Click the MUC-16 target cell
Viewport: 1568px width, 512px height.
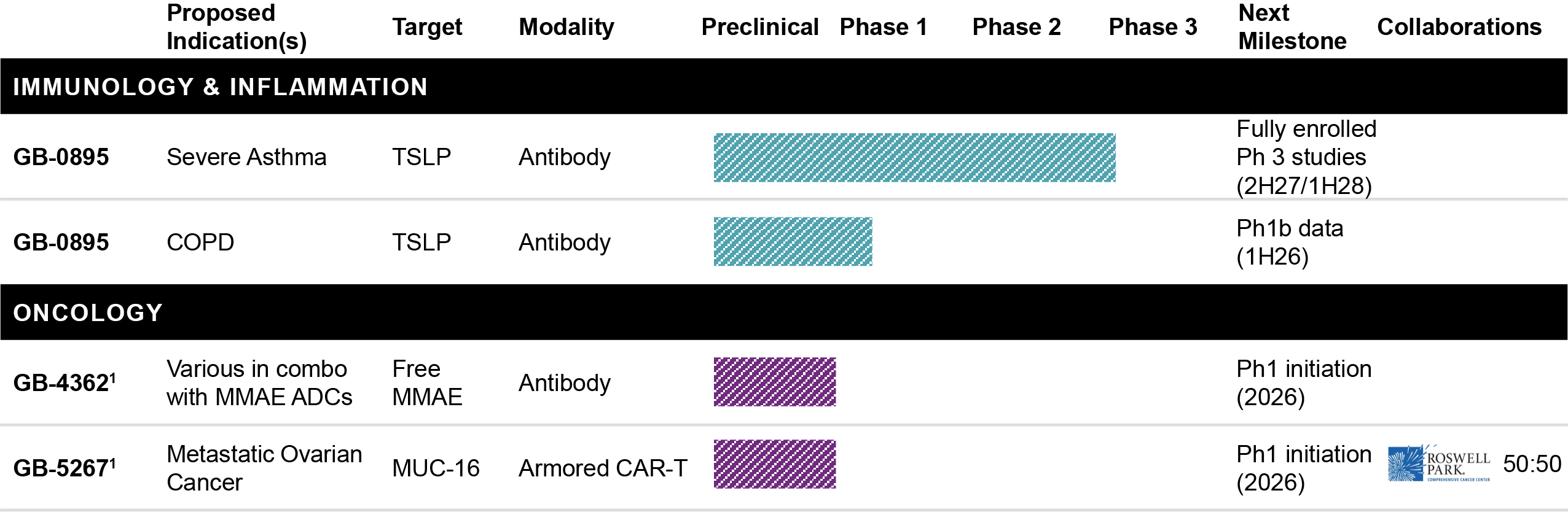tap(436, 468)
